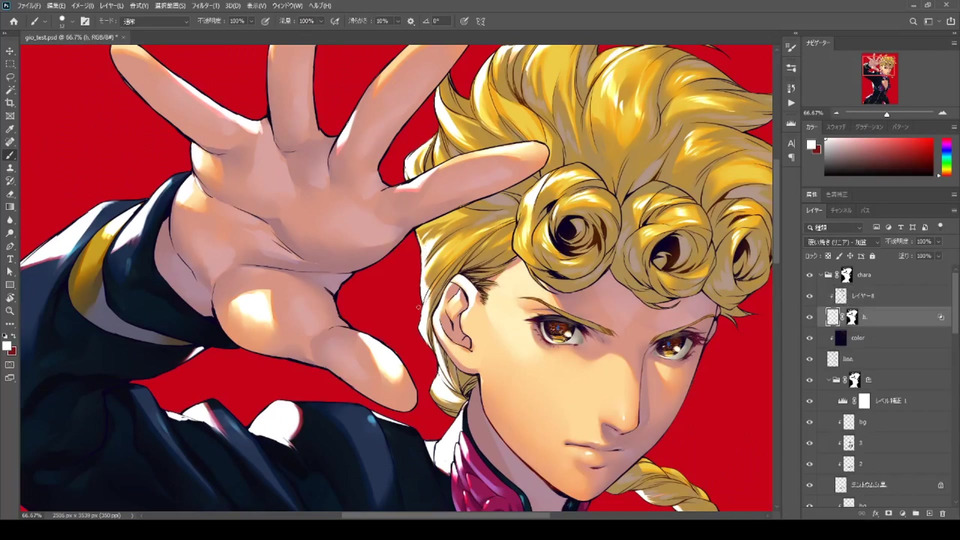Image resolution: width=960 pixels, height=540 pixels.
Task: Select the Frame tool
Action: pos(10,116)
